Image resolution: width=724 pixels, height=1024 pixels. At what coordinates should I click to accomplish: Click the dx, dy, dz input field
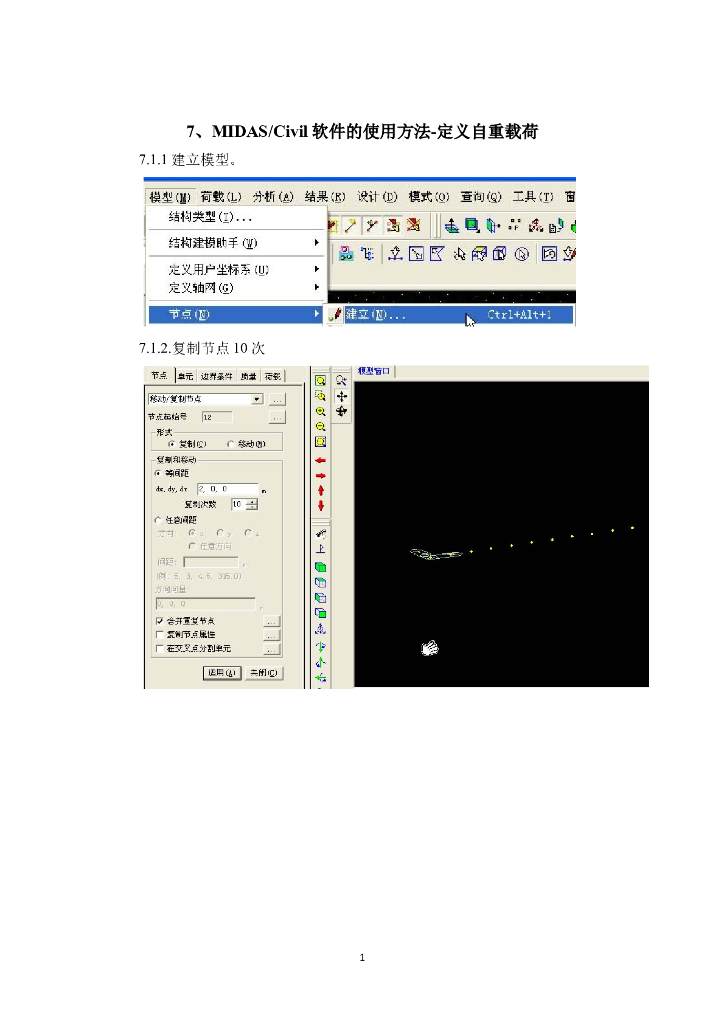pyautogui.click(x=228, y=489)
